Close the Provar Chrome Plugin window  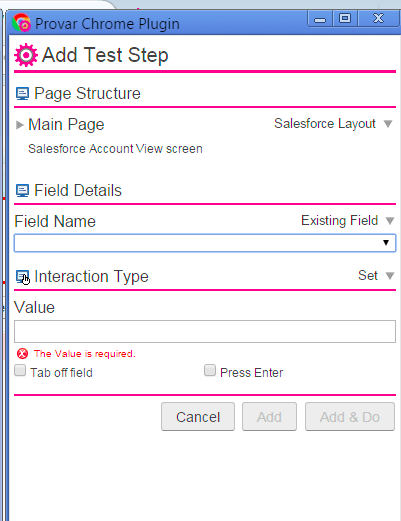[379, 18]
